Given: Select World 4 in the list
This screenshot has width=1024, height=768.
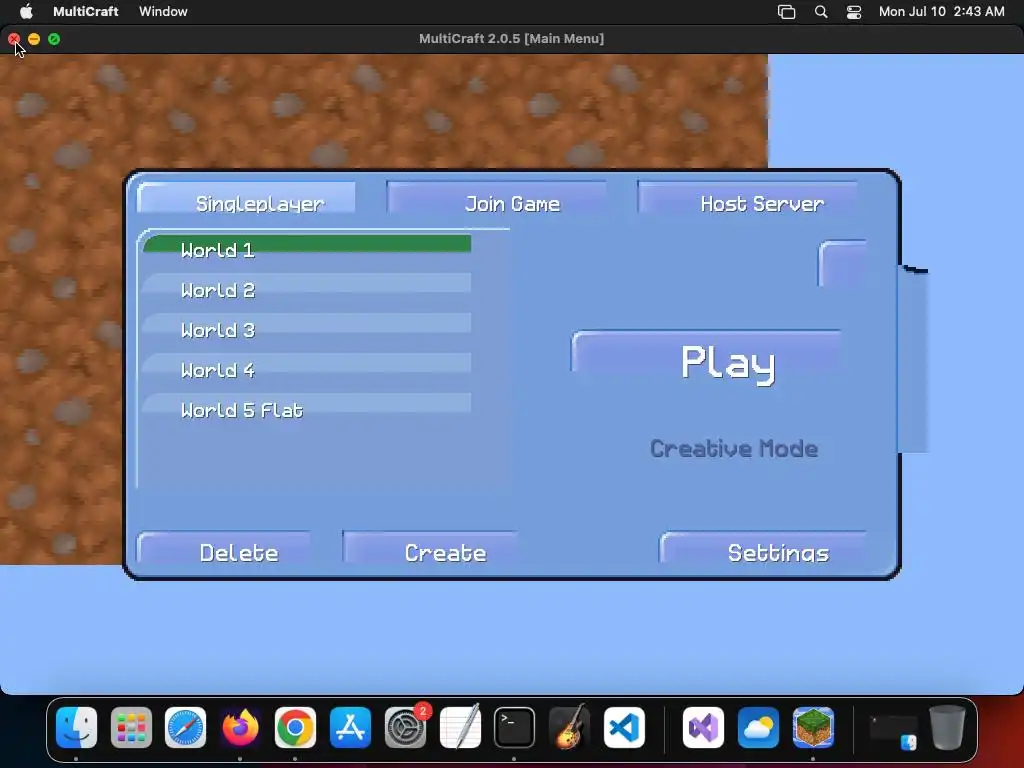Looking at the screenshot, I should (x=307, y=366).
